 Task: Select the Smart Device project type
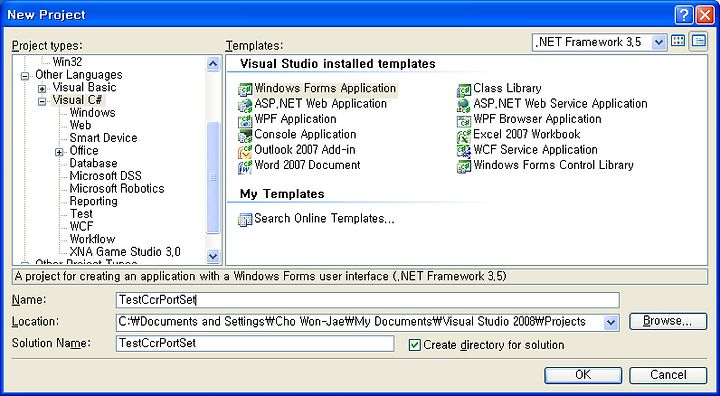coord(103,138)
